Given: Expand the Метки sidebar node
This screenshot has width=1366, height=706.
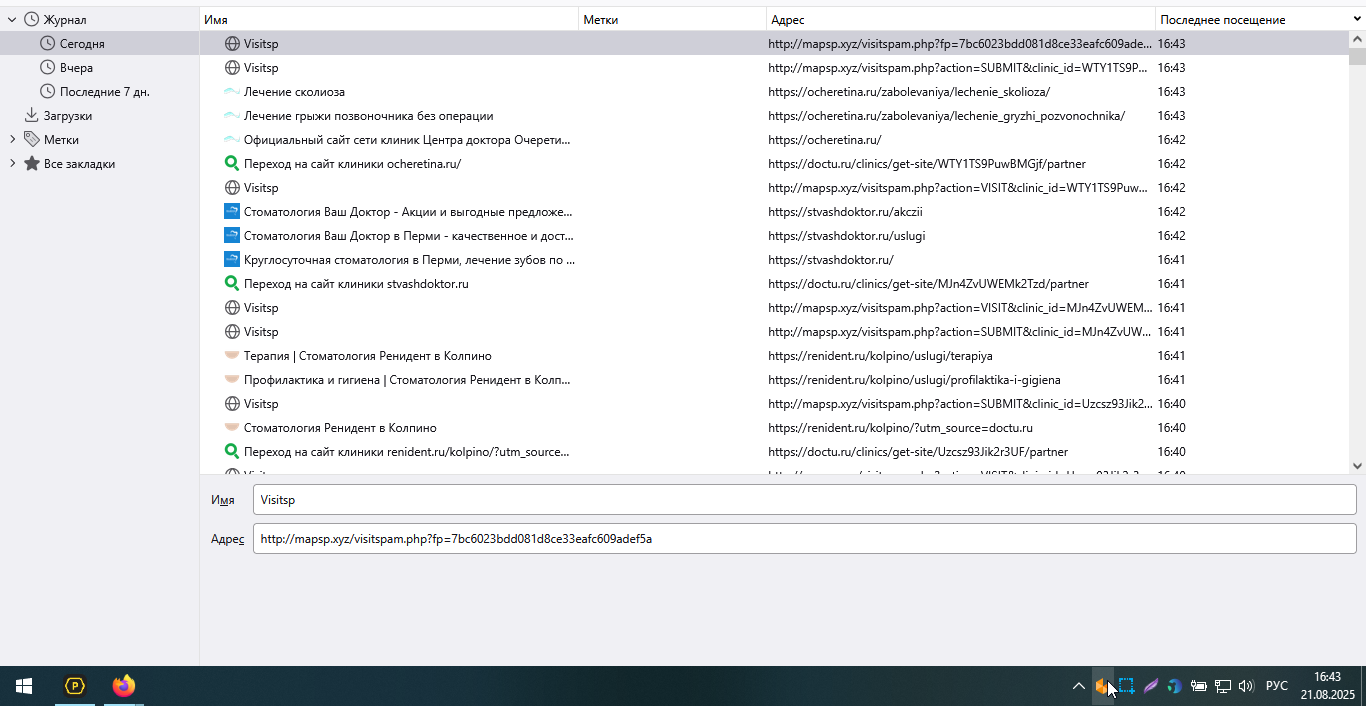Looking at the screenshot, I should tap(12, 139).
